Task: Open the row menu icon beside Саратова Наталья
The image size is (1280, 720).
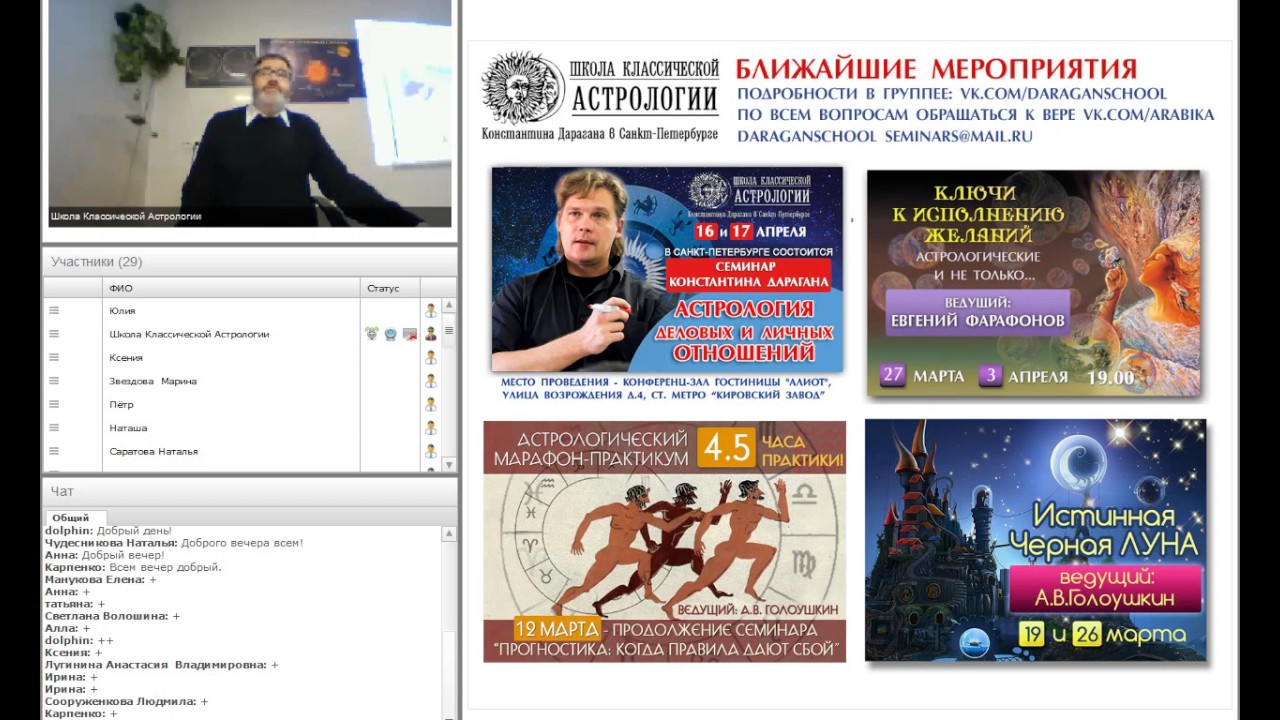Action: [54, 452]
